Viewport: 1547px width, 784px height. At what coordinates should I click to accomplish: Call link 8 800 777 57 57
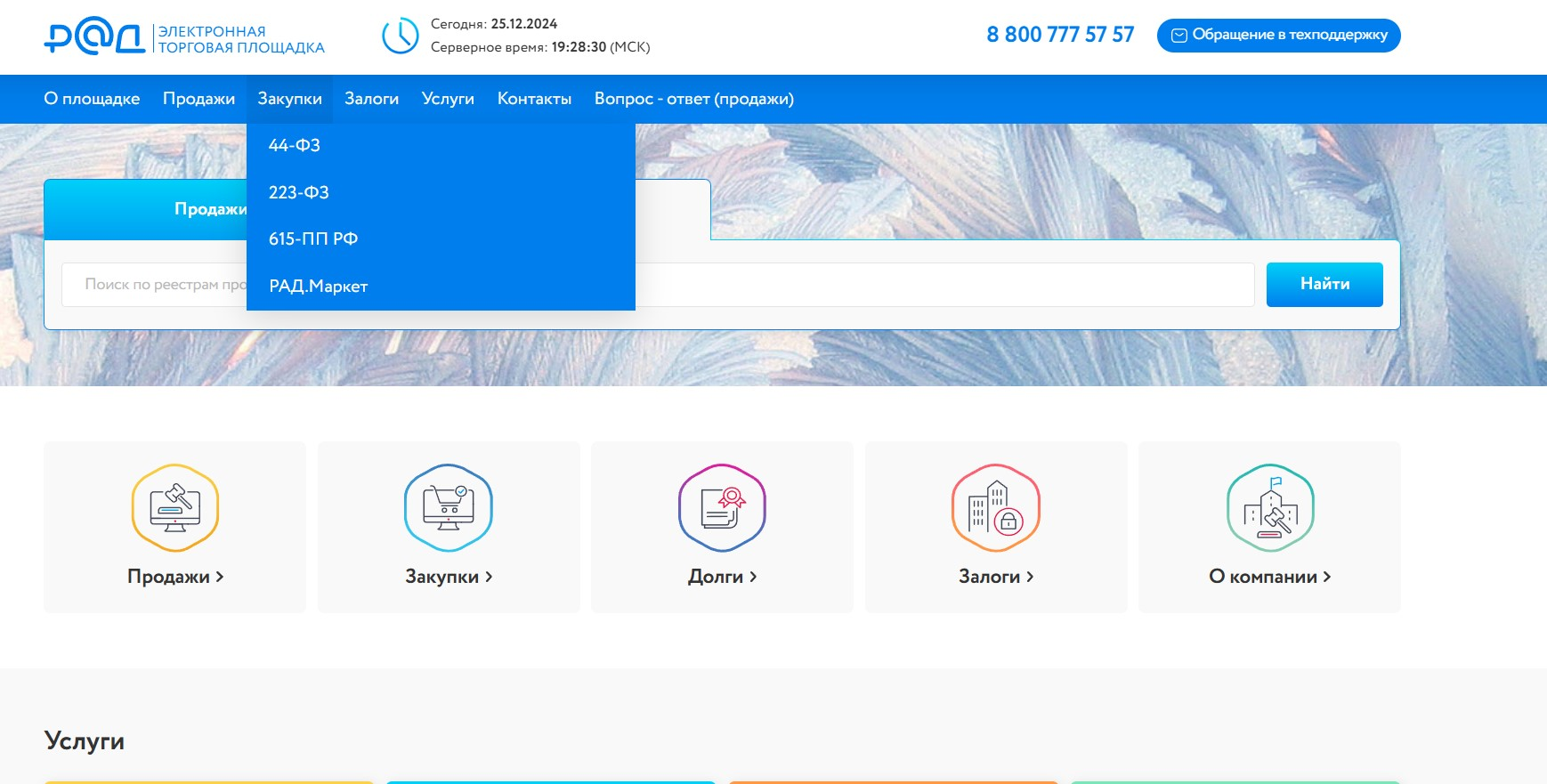click(1060, 35)
